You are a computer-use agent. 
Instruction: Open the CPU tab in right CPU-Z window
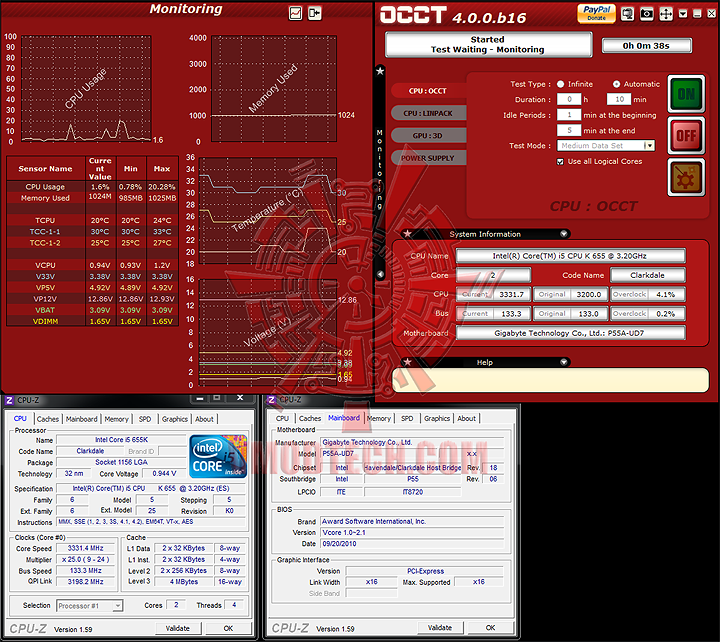point(282,418)
